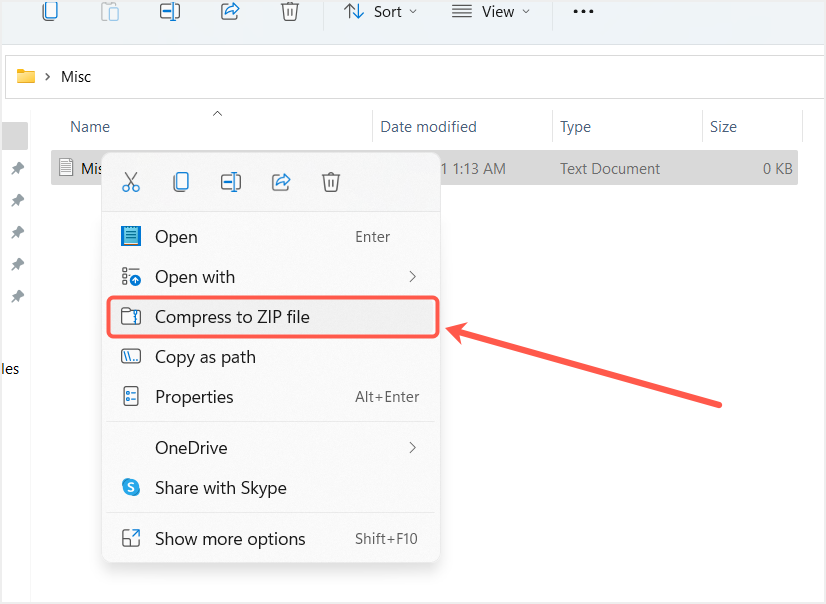
Task: Sort by the Date modified column header
Action: click(x=428, y=127)
